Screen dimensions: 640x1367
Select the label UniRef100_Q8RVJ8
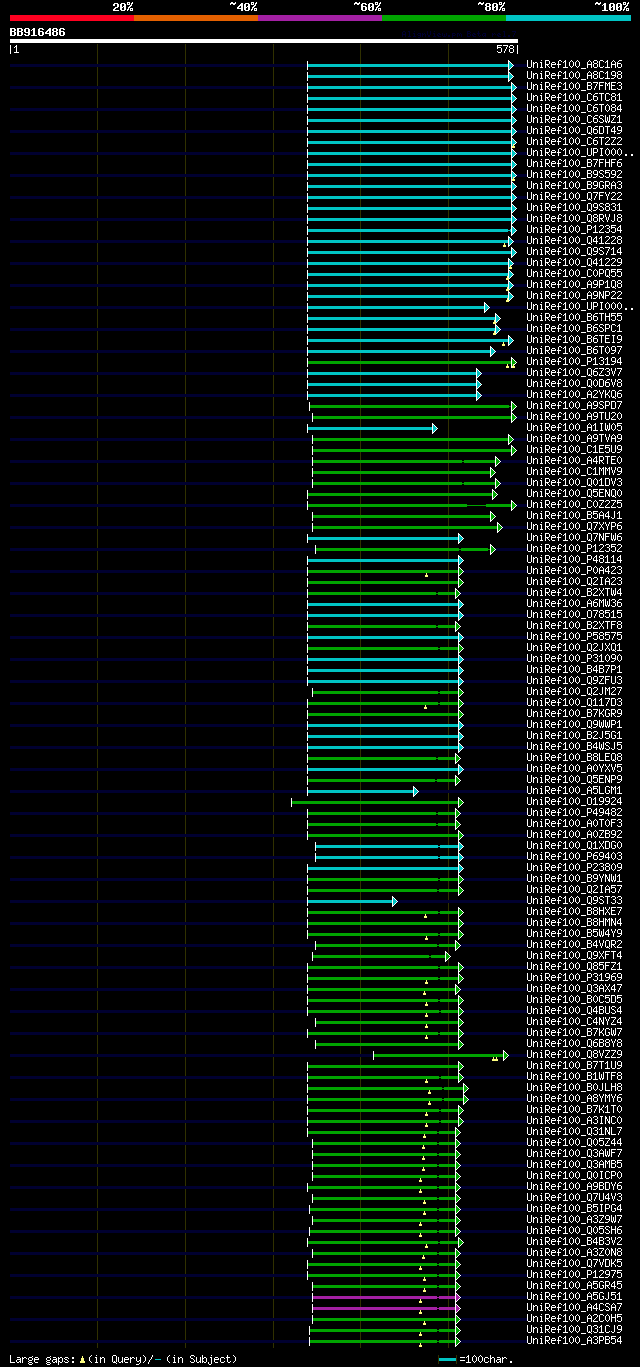[574, 218]
